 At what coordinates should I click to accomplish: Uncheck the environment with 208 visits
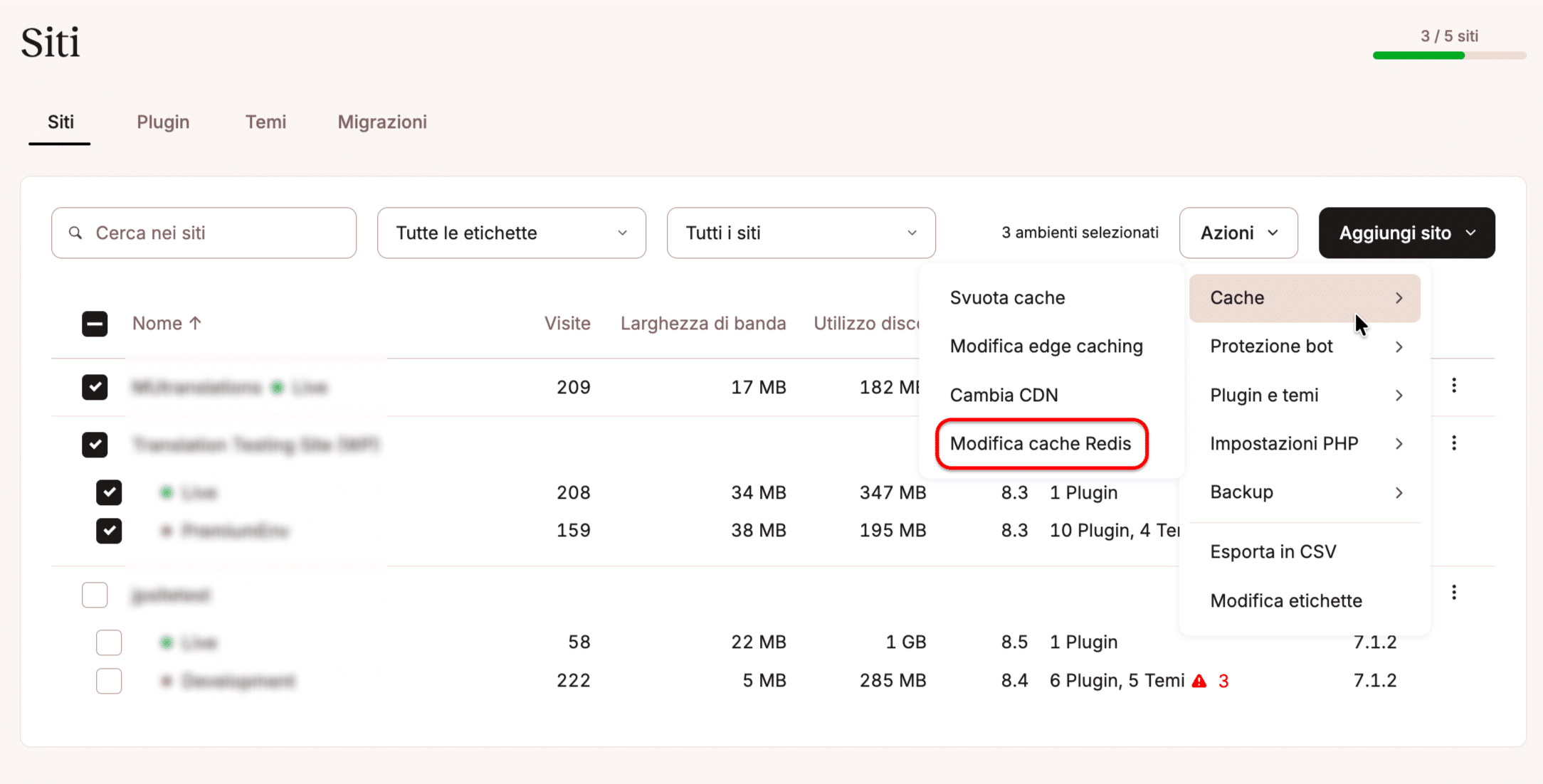point(109,492)
